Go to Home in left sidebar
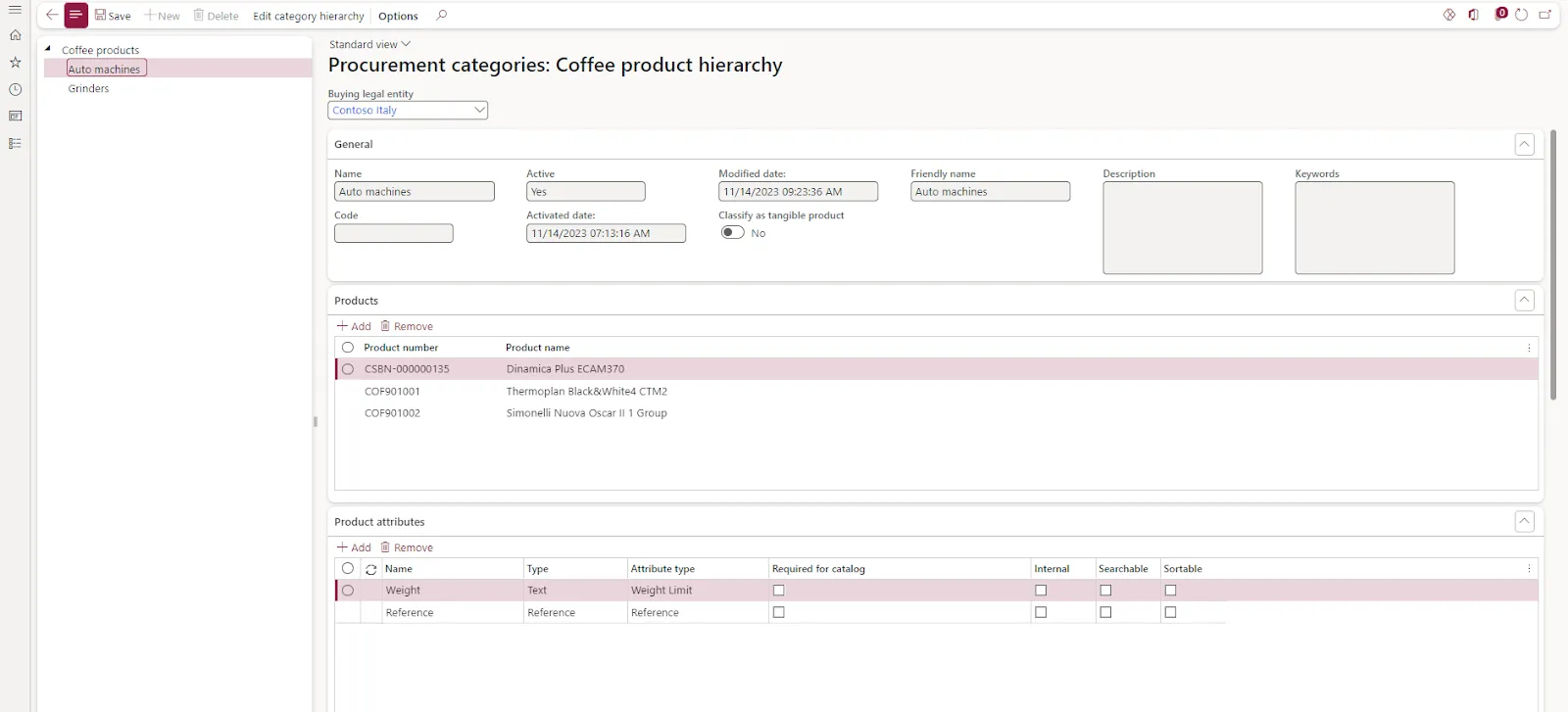Screen dimensions: 1568x712 pyautogui.click(x=15, y=35)
